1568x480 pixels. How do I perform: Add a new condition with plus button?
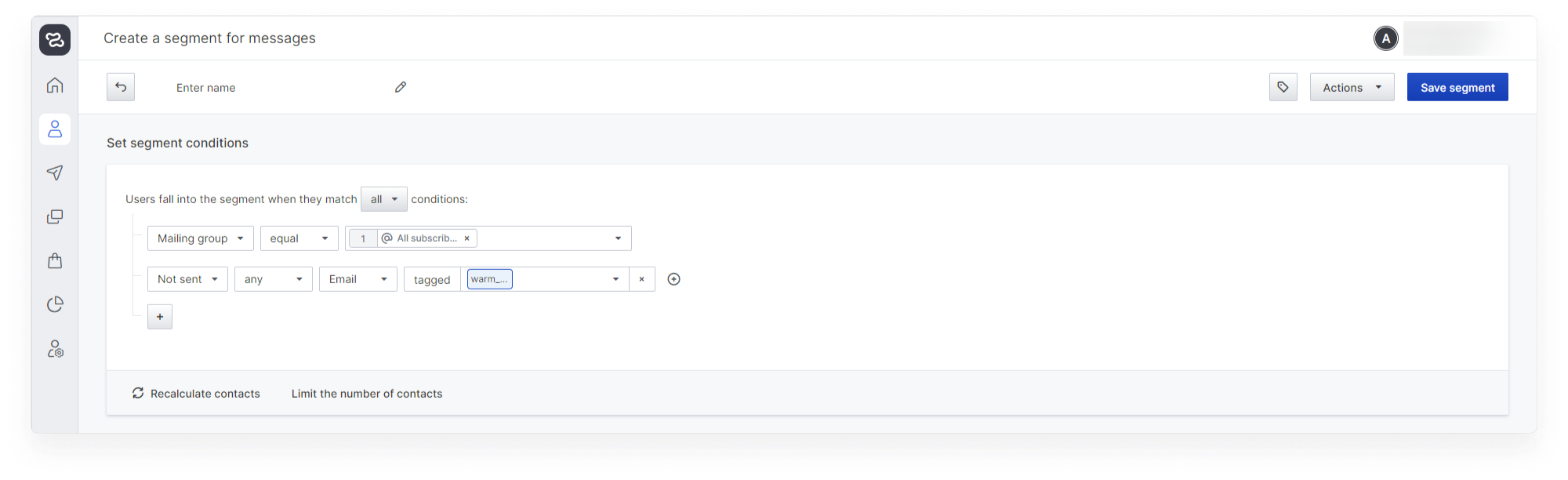pos(160,317)
